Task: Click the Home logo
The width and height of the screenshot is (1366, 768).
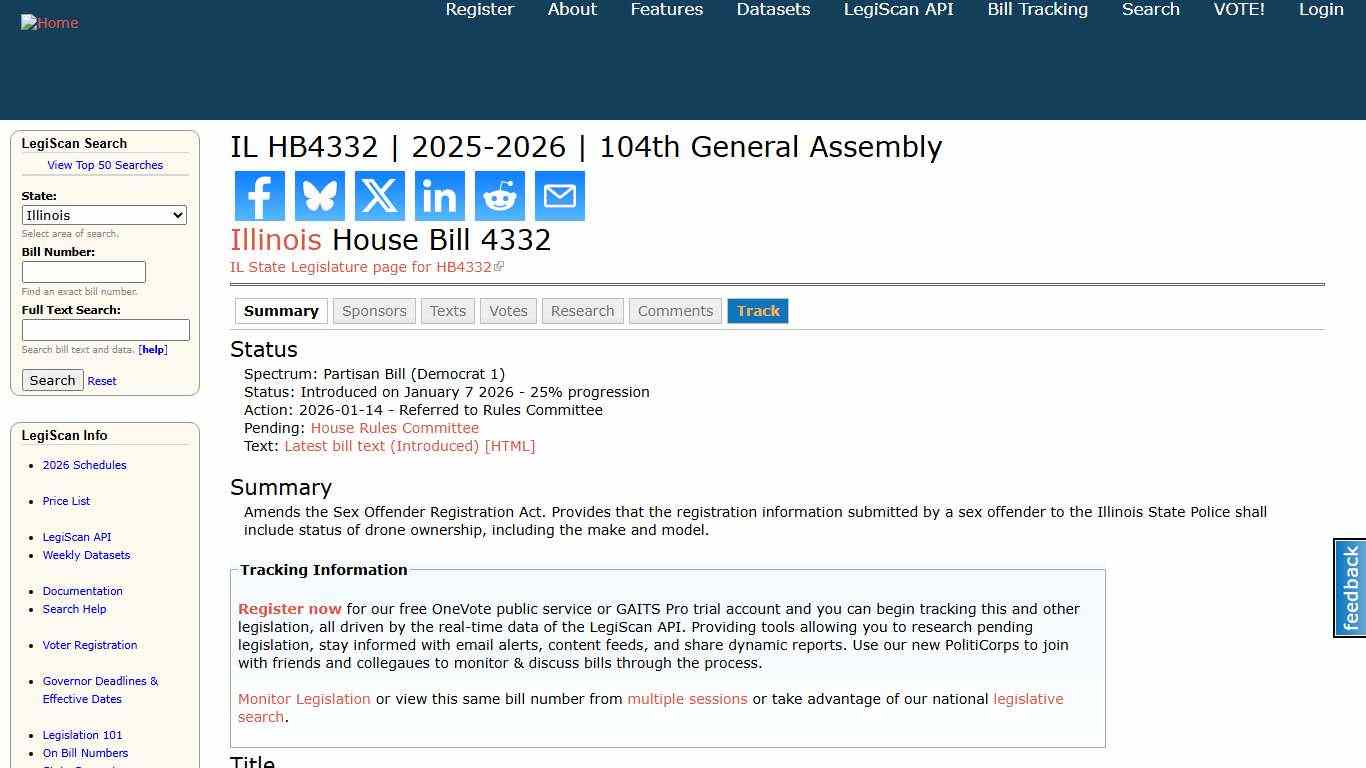Action: coord(49,22)
